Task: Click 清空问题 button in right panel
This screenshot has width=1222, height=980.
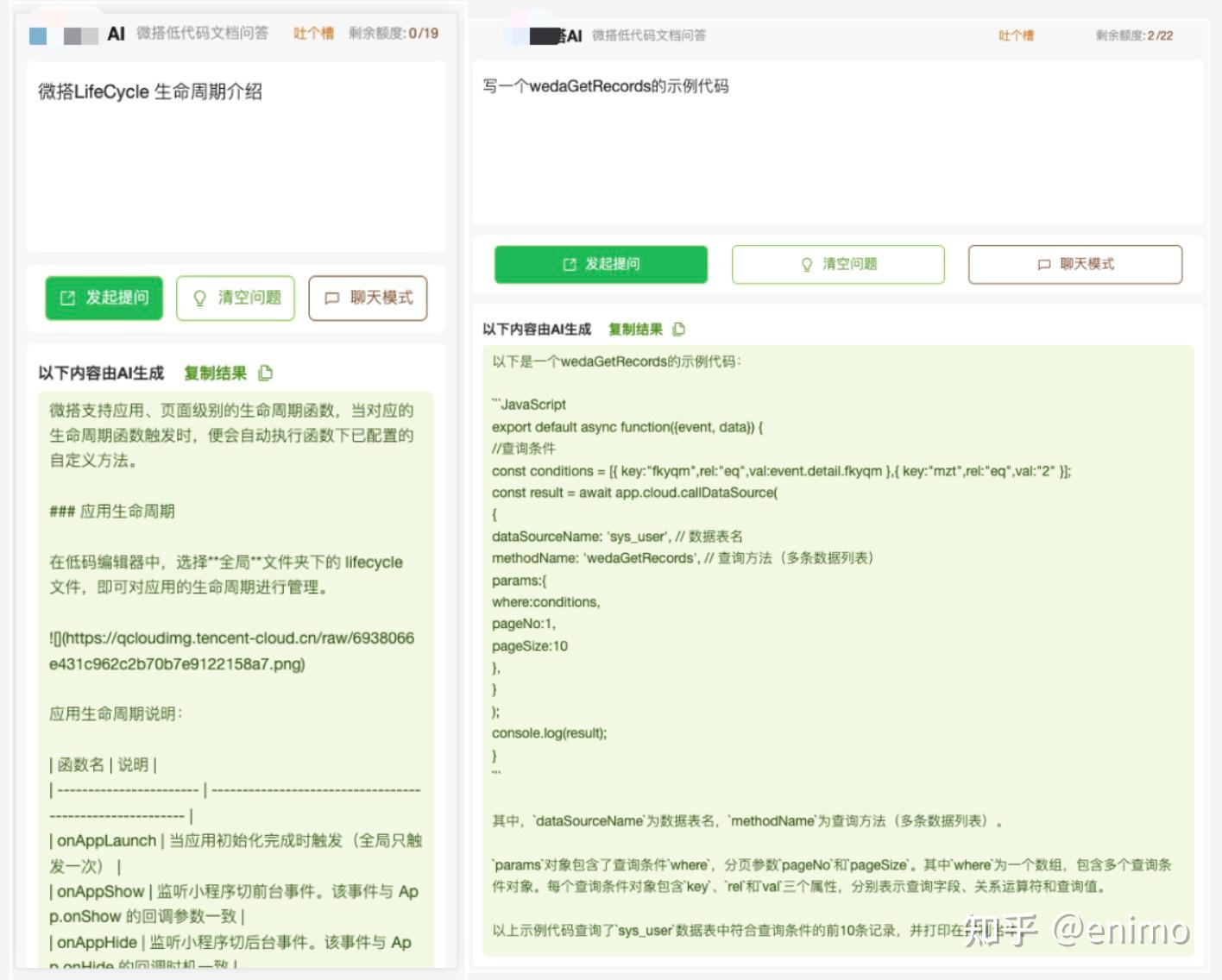Action: [x=838, y=264]
